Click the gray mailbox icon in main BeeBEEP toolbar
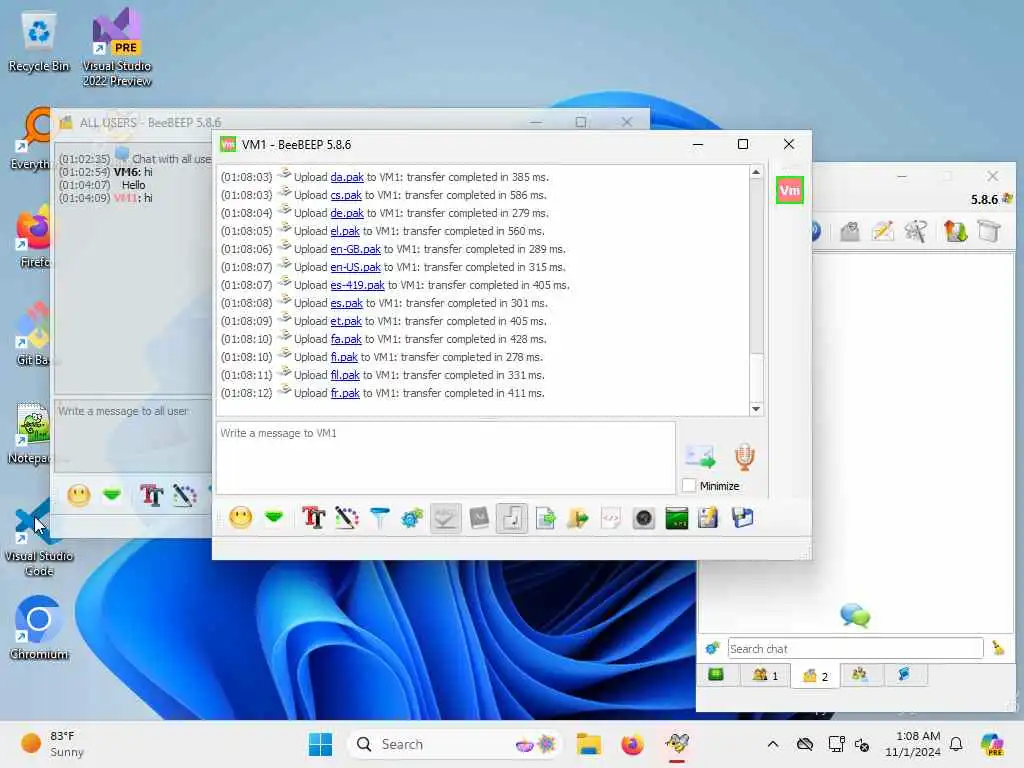 (850, 231)
